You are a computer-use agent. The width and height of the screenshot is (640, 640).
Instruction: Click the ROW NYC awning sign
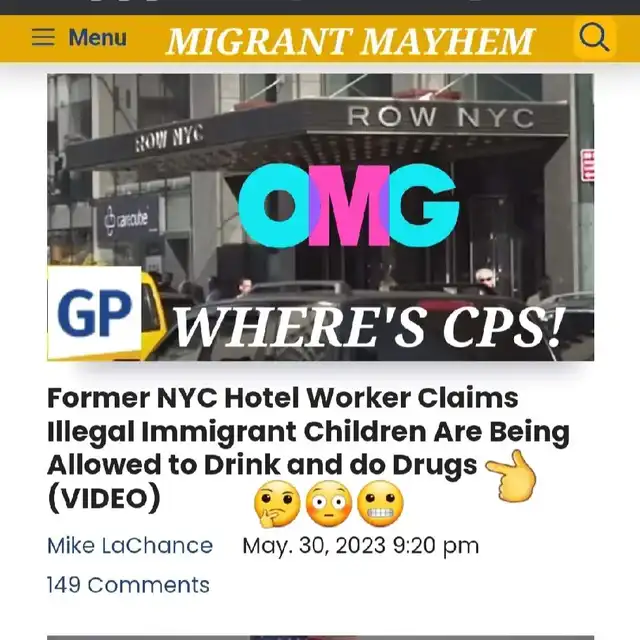(441, 117)
